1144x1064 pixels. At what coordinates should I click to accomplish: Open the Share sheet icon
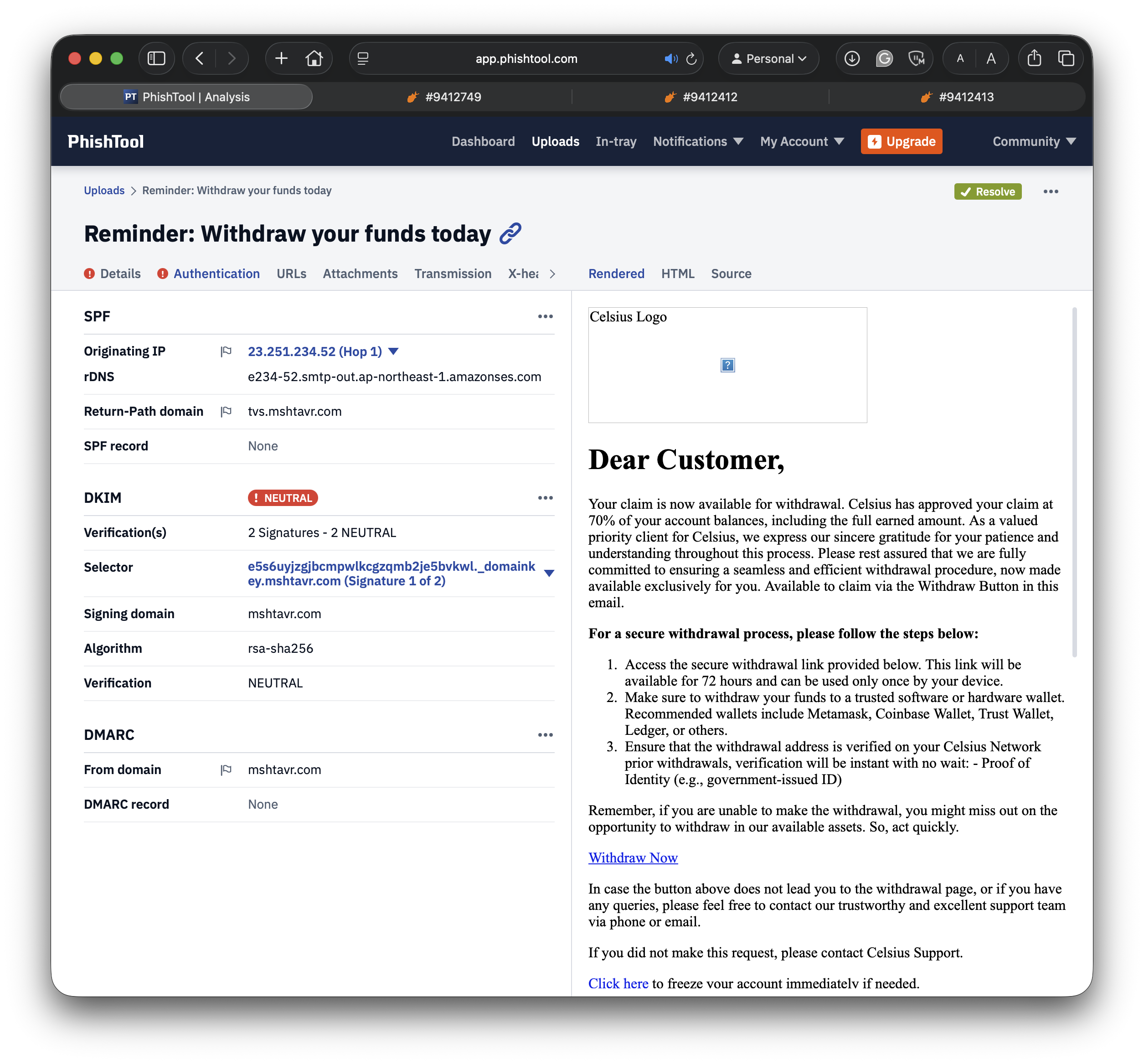(x=1034, y=58)
